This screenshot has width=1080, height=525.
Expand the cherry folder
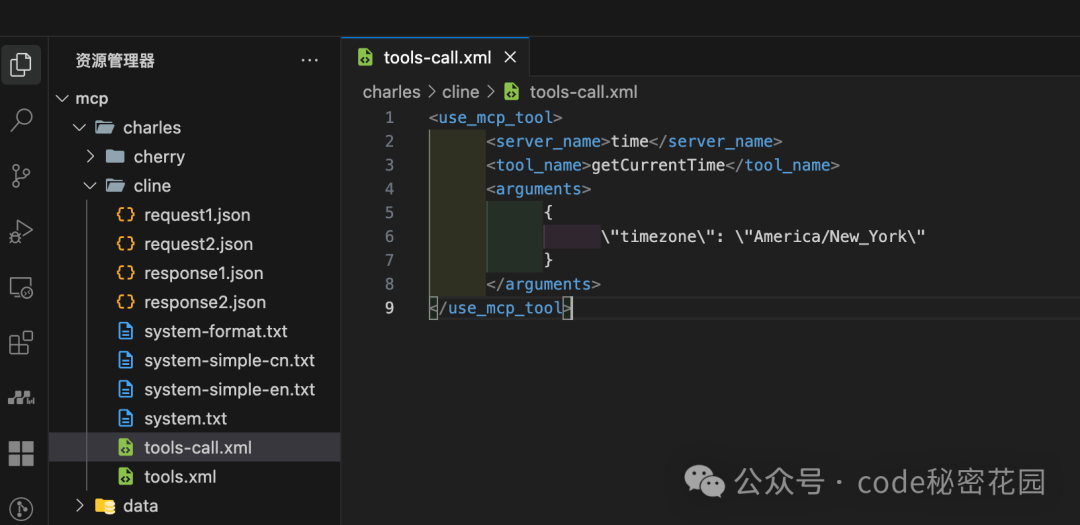[90, 156]
